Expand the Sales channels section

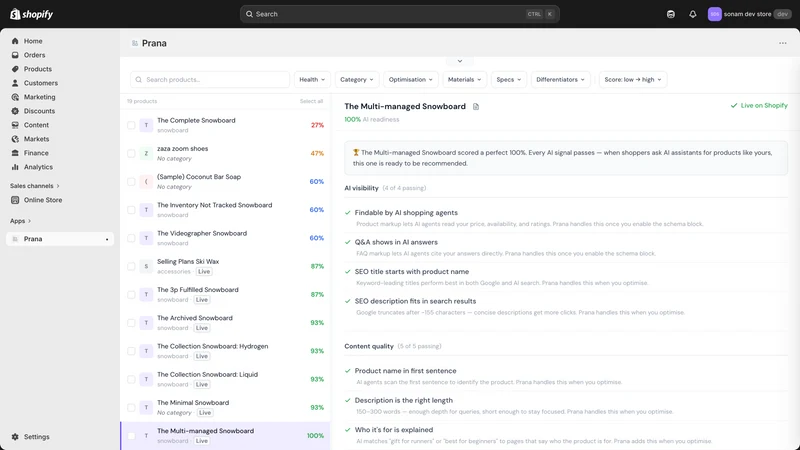click(35, 186)
